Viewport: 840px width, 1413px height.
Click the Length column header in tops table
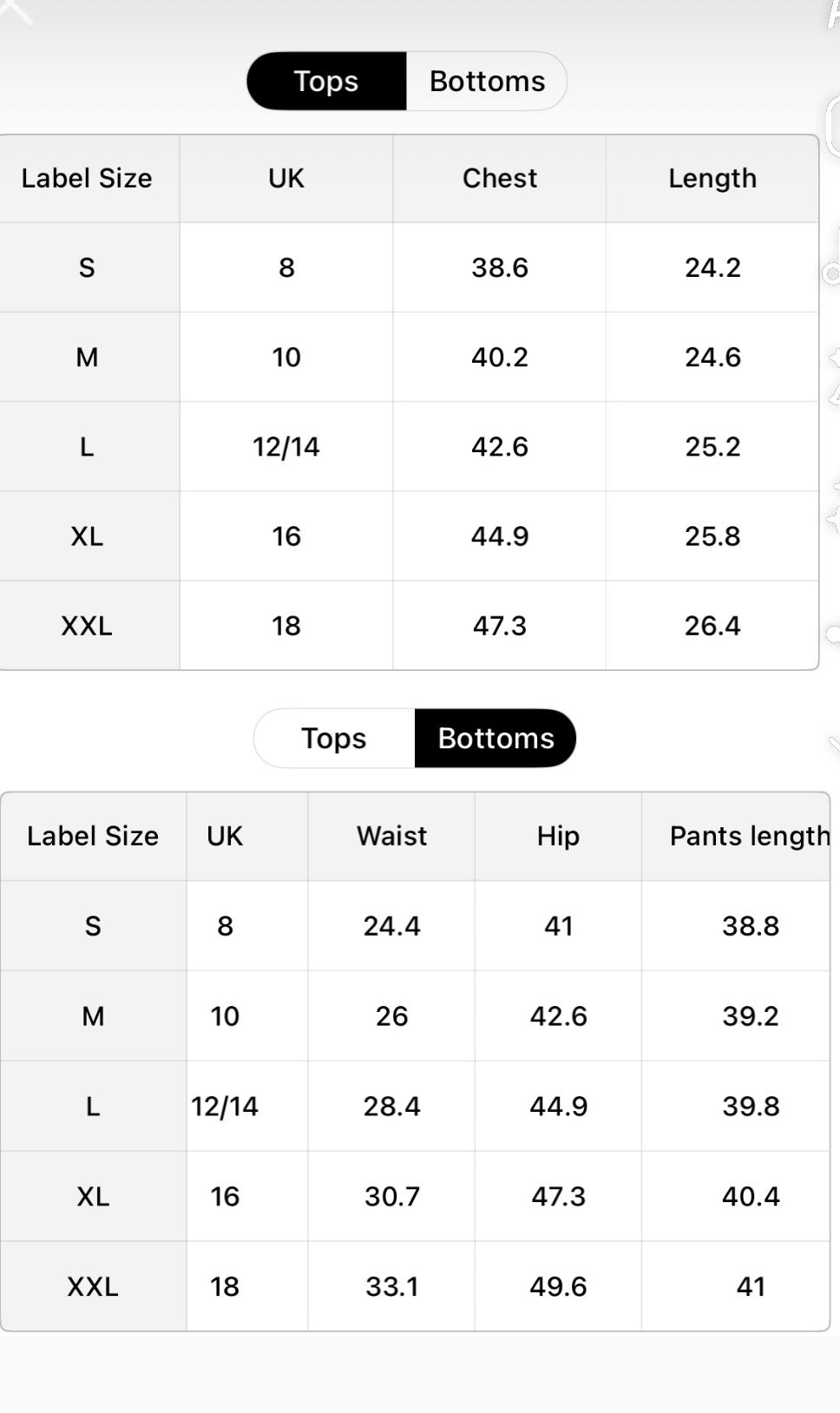point(712,179)
